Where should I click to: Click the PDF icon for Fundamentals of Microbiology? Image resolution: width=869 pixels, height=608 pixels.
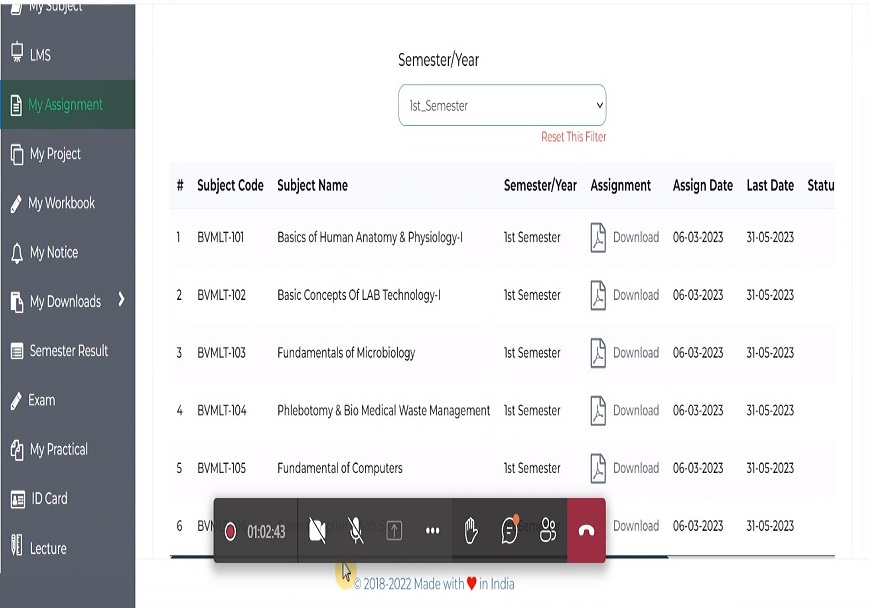[598, 353]
